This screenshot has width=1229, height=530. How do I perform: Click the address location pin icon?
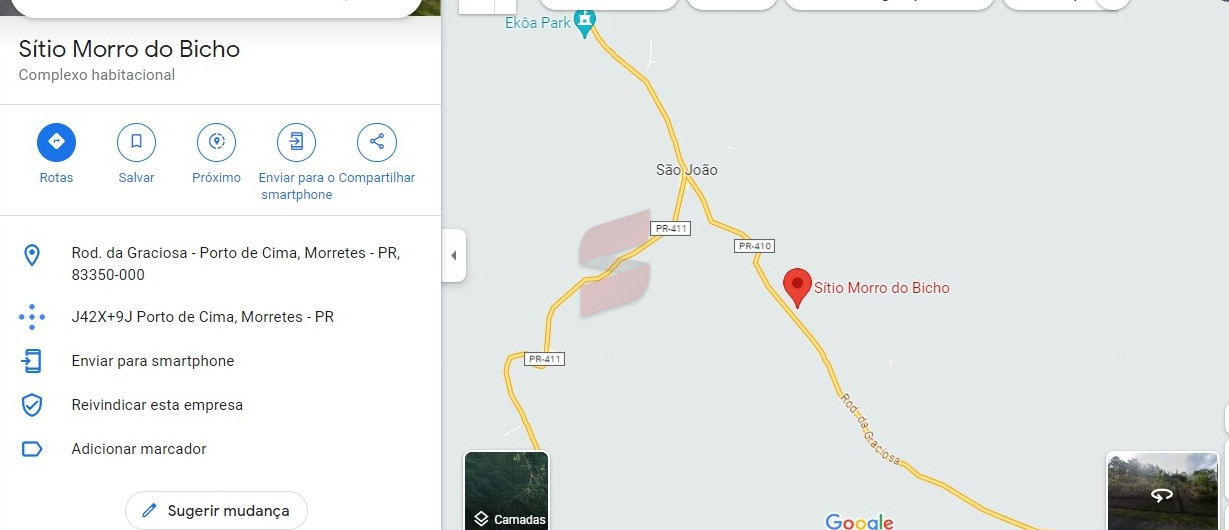32,255
